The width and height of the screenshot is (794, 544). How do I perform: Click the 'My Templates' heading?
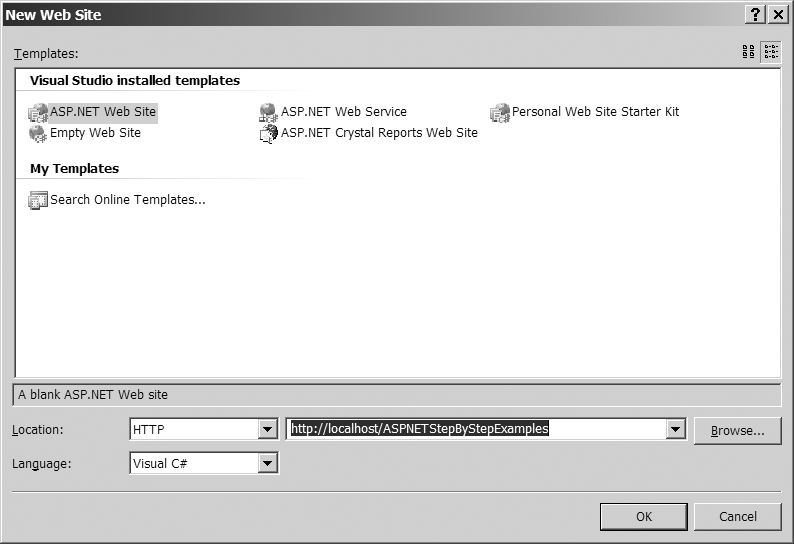(x=74, y=169)
